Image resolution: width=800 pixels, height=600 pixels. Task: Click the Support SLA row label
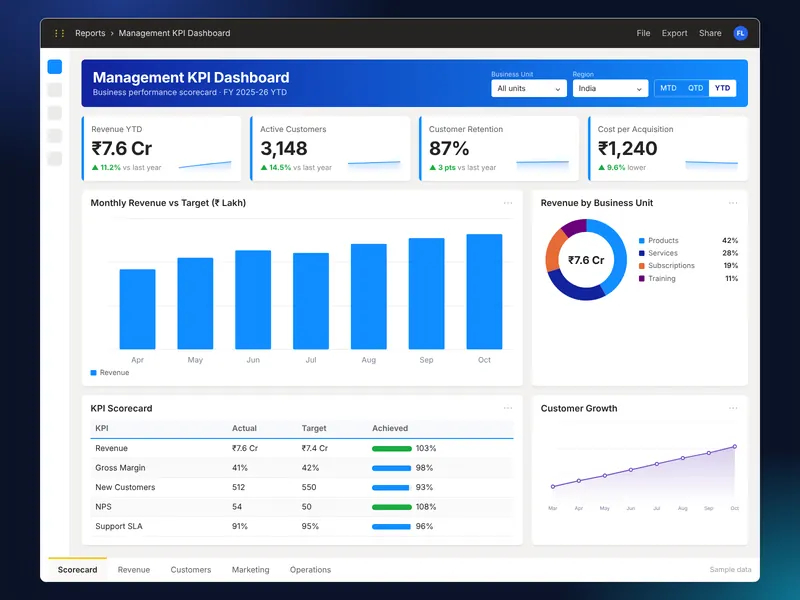119,526
